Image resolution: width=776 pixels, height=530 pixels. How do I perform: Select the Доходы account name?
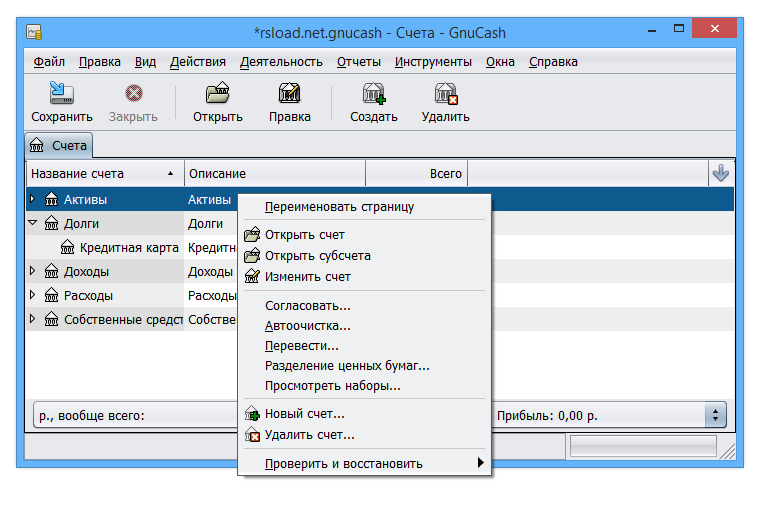click(86, 272)
